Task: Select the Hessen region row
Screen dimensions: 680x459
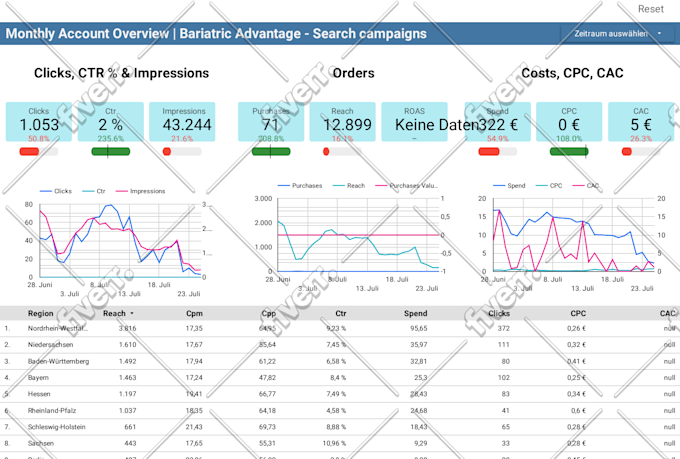Action: (340, 394)
